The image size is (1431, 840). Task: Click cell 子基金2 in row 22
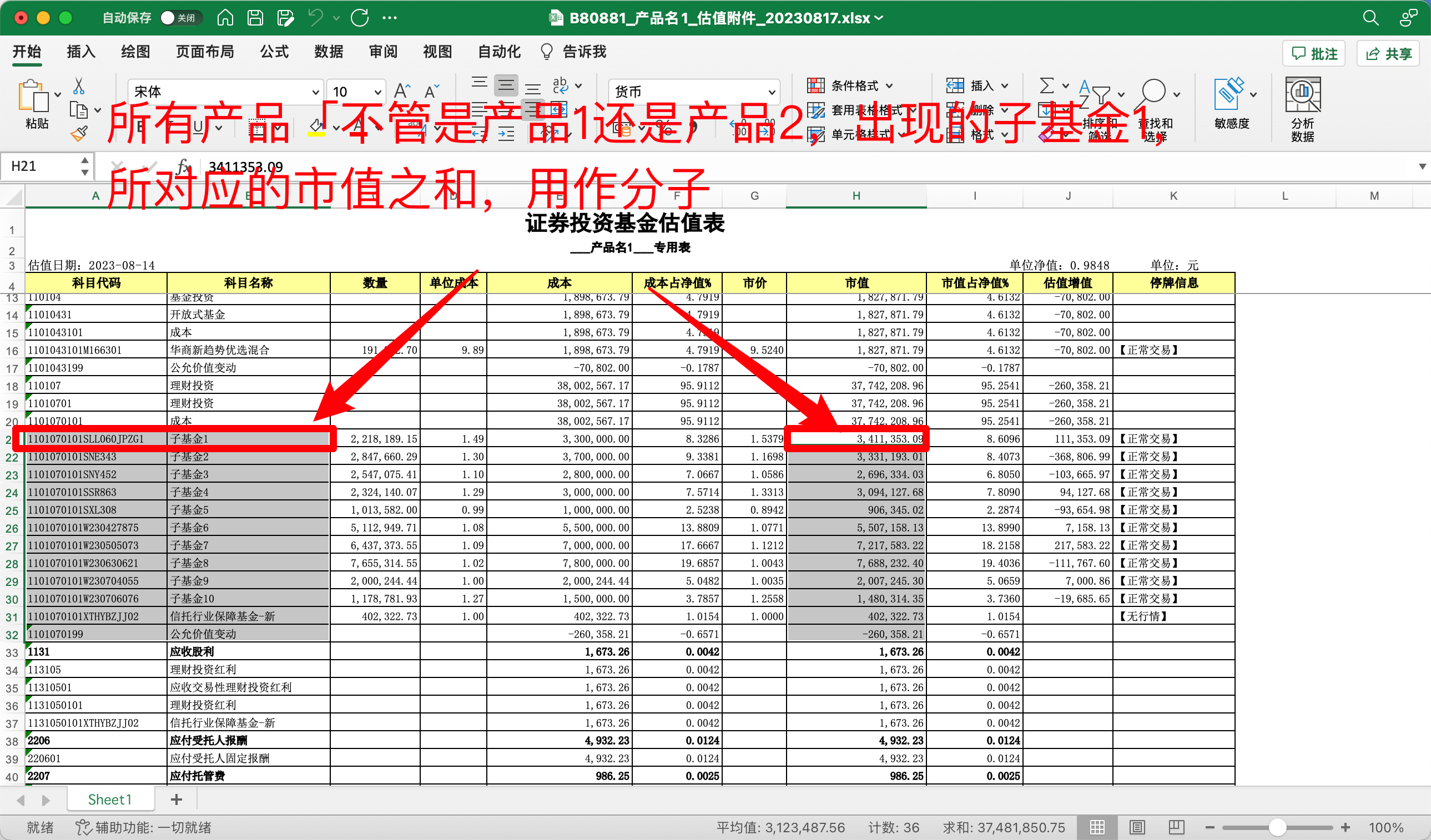coord(249,456)
